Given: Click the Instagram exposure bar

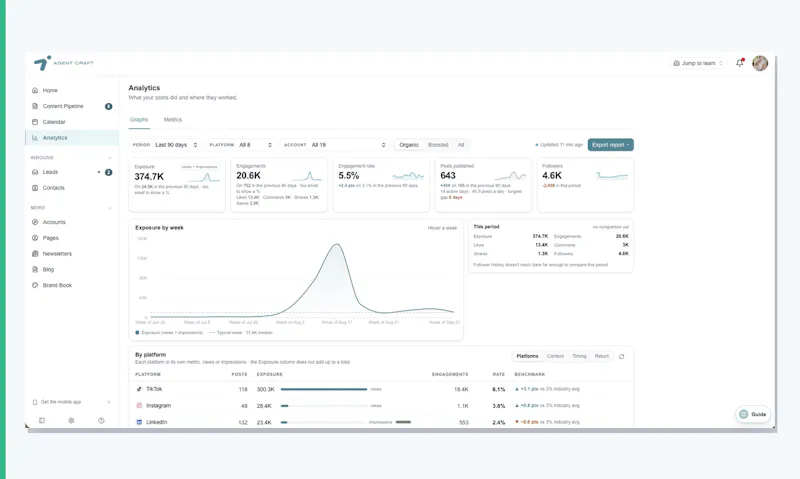Looking at the screenshot, I should click(x=323, y=406).
